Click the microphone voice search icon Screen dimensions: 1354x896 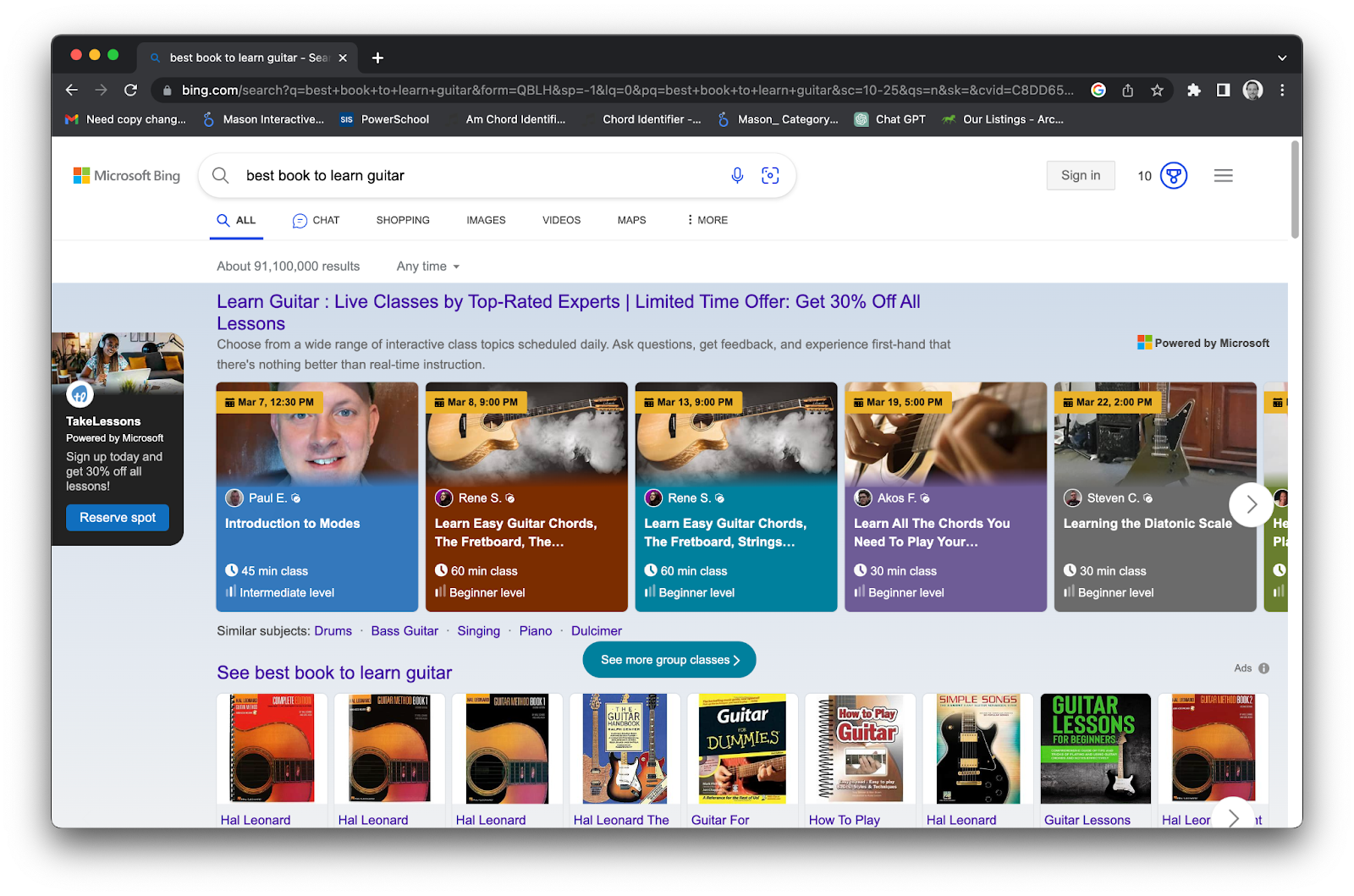[x=737, y=175]
